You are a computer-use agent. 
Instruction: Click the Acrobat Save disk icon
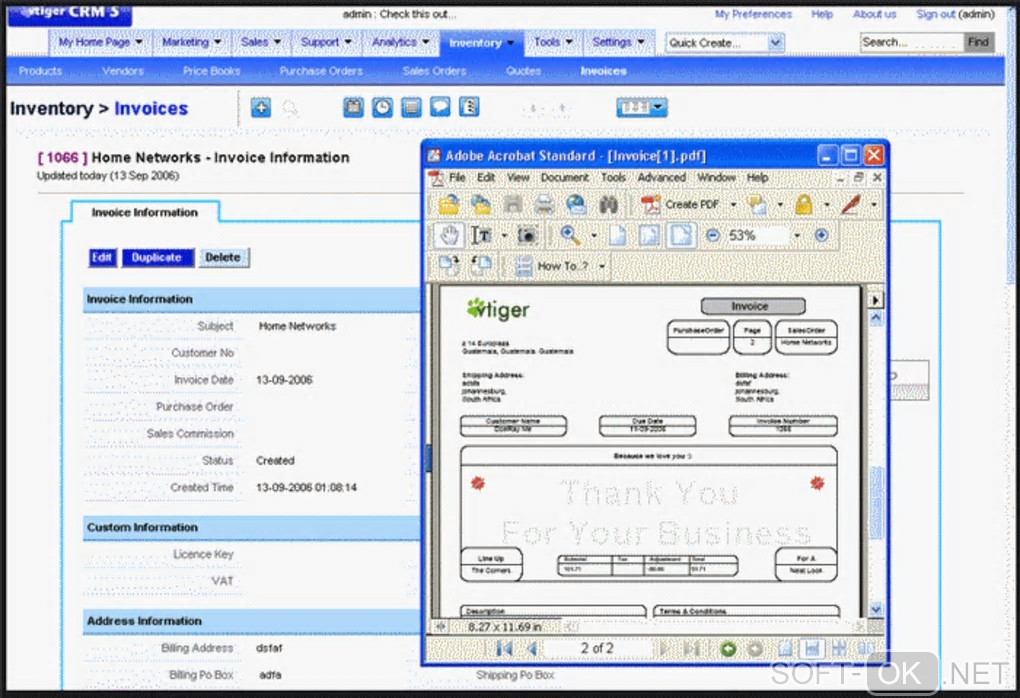513,205
